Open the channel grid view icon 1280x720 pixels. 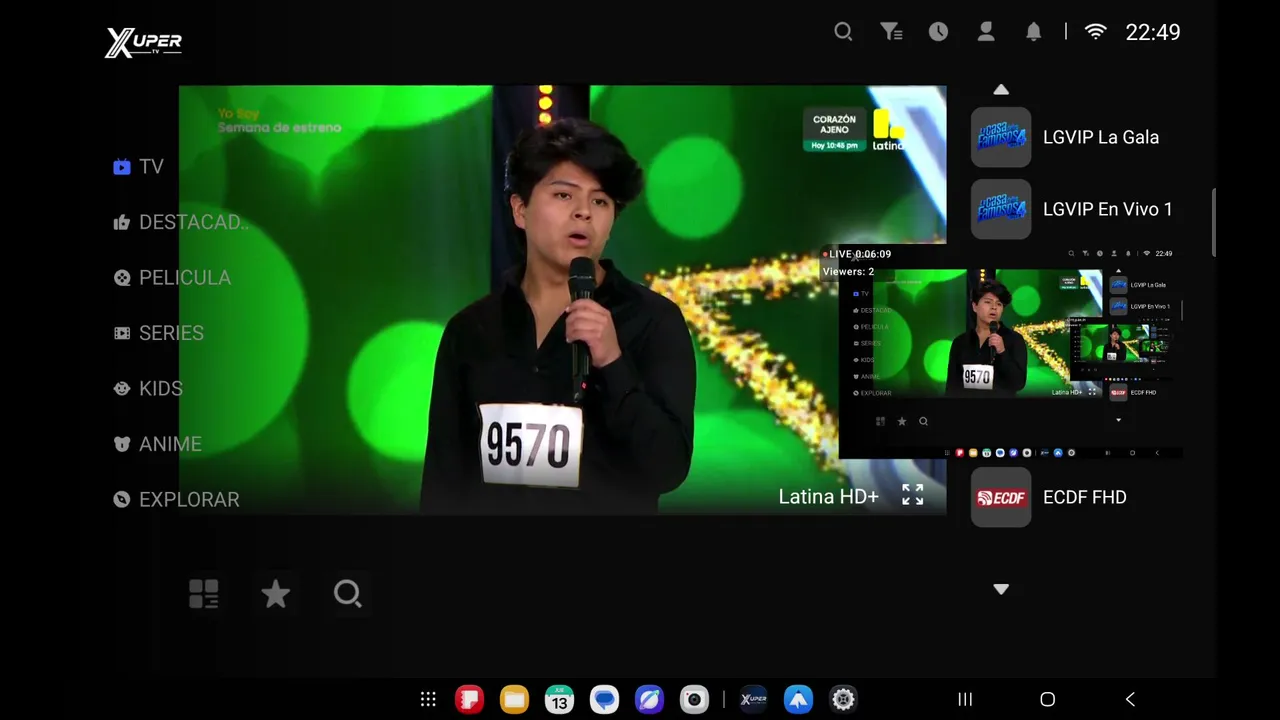pos(204,594)
